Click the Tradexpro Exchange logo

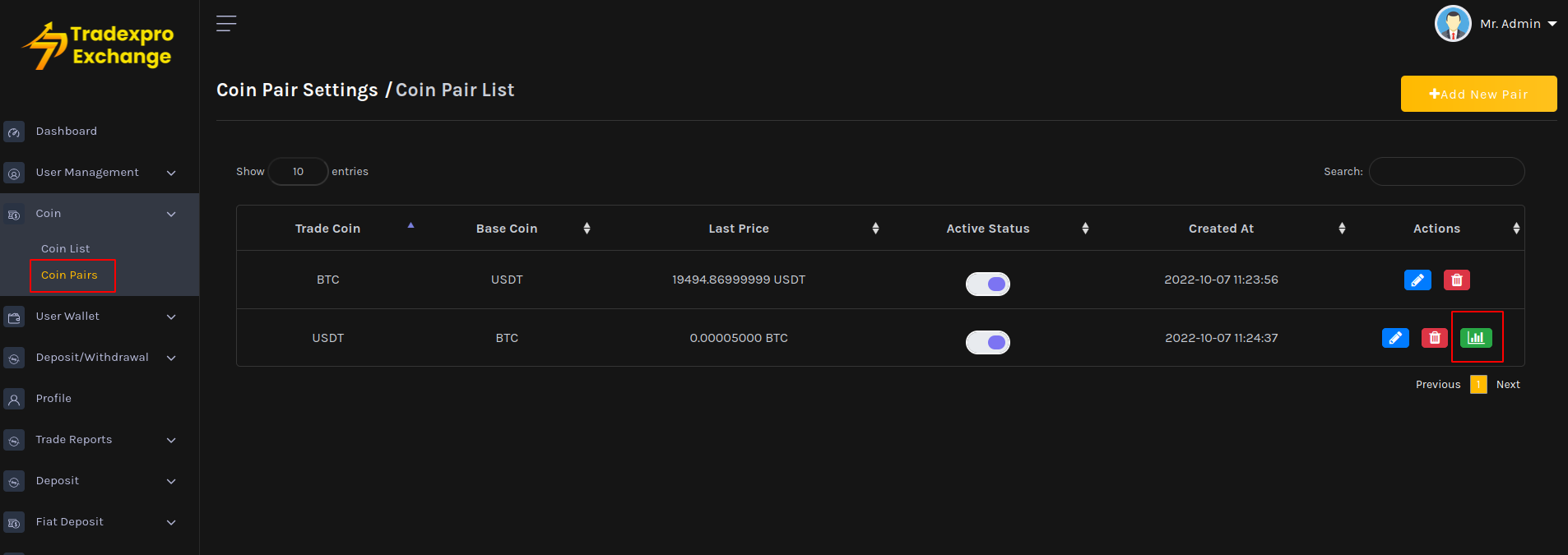99,46
